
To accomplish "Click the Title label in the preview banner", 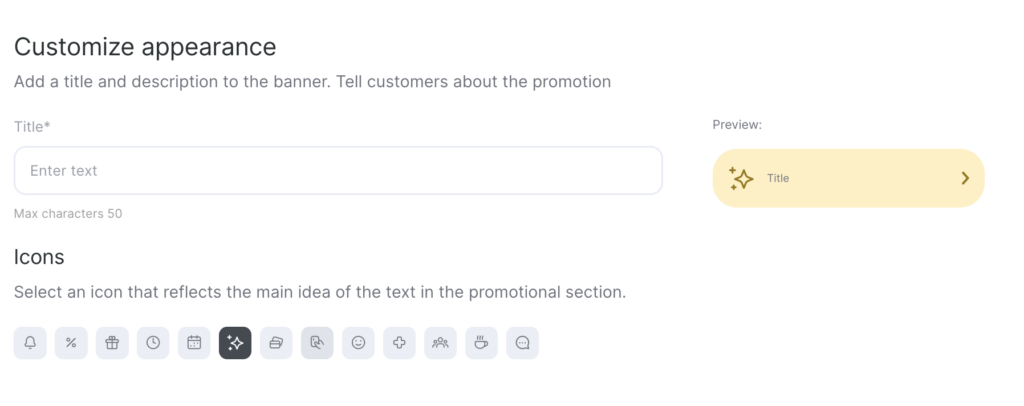I will point(778,178).
